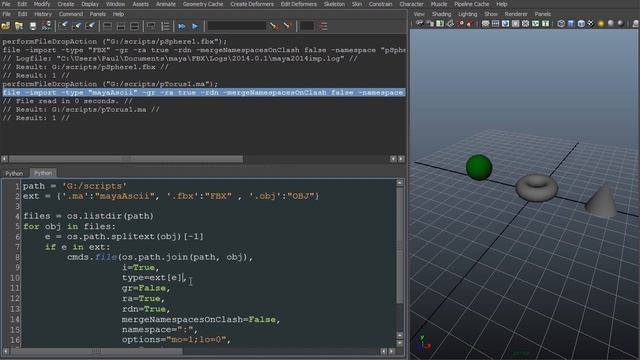The image size is (640, 360).
Task: Show only the Input pane
Action: click(121, 26)
